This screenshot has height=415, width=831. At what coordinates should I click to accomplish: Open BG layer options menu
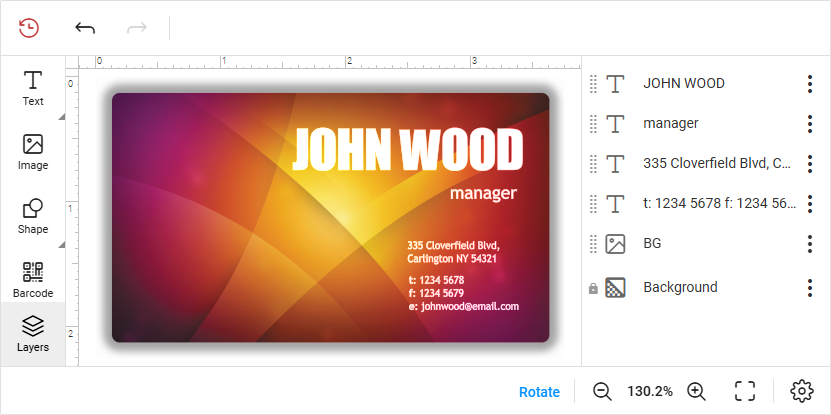810,244
